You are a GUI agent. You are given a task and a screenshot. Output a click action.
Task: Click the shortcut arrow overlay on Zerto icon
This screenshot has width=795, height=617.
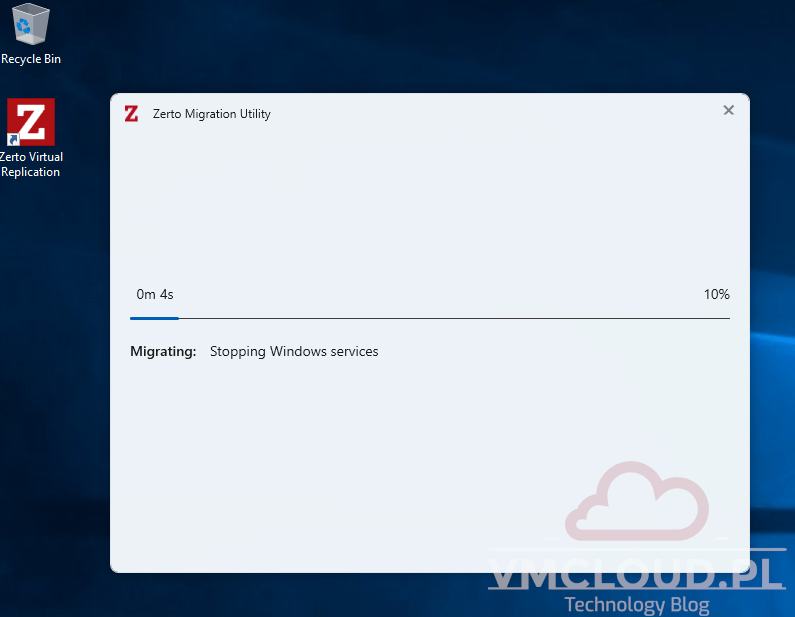(x=13, y=139)
